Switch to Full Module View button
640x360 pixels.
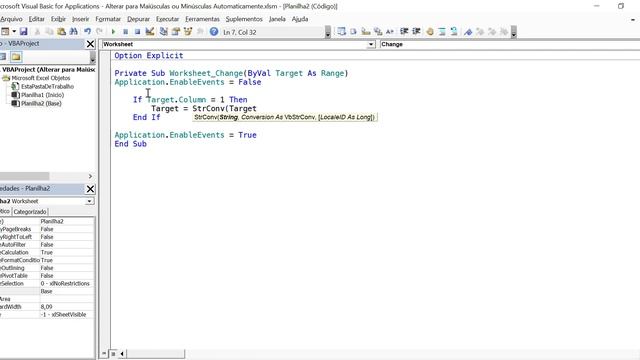113,353
